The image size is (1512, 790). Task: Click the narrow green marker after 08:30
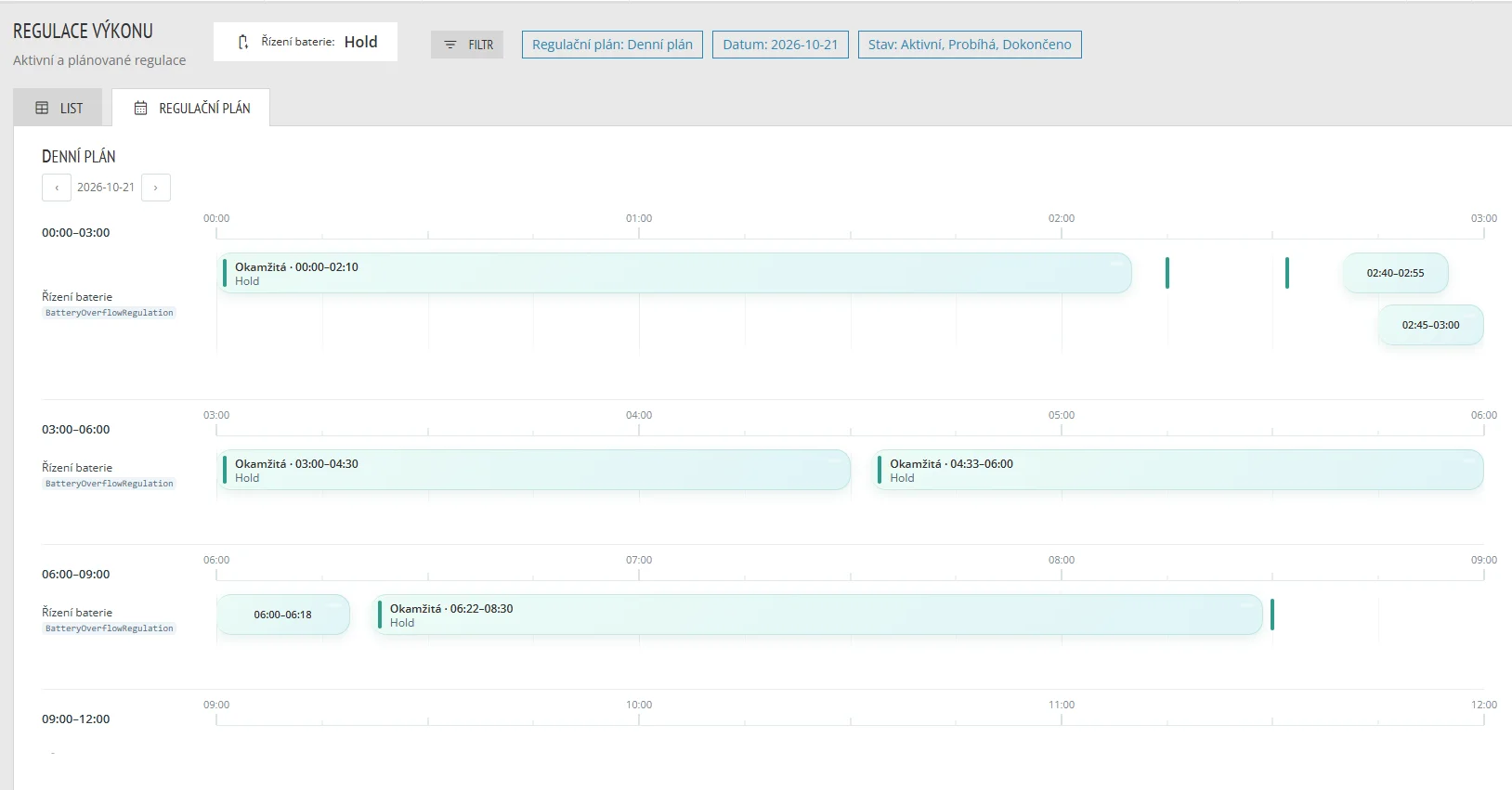coord(1272,615)
